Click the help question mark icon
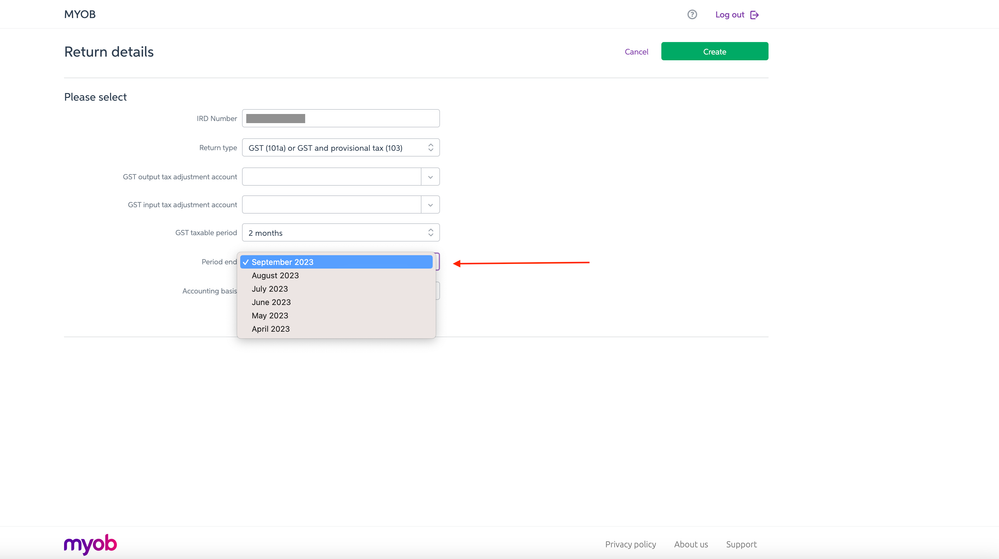This screenshot has width=999, height=559. click(692, 15)
